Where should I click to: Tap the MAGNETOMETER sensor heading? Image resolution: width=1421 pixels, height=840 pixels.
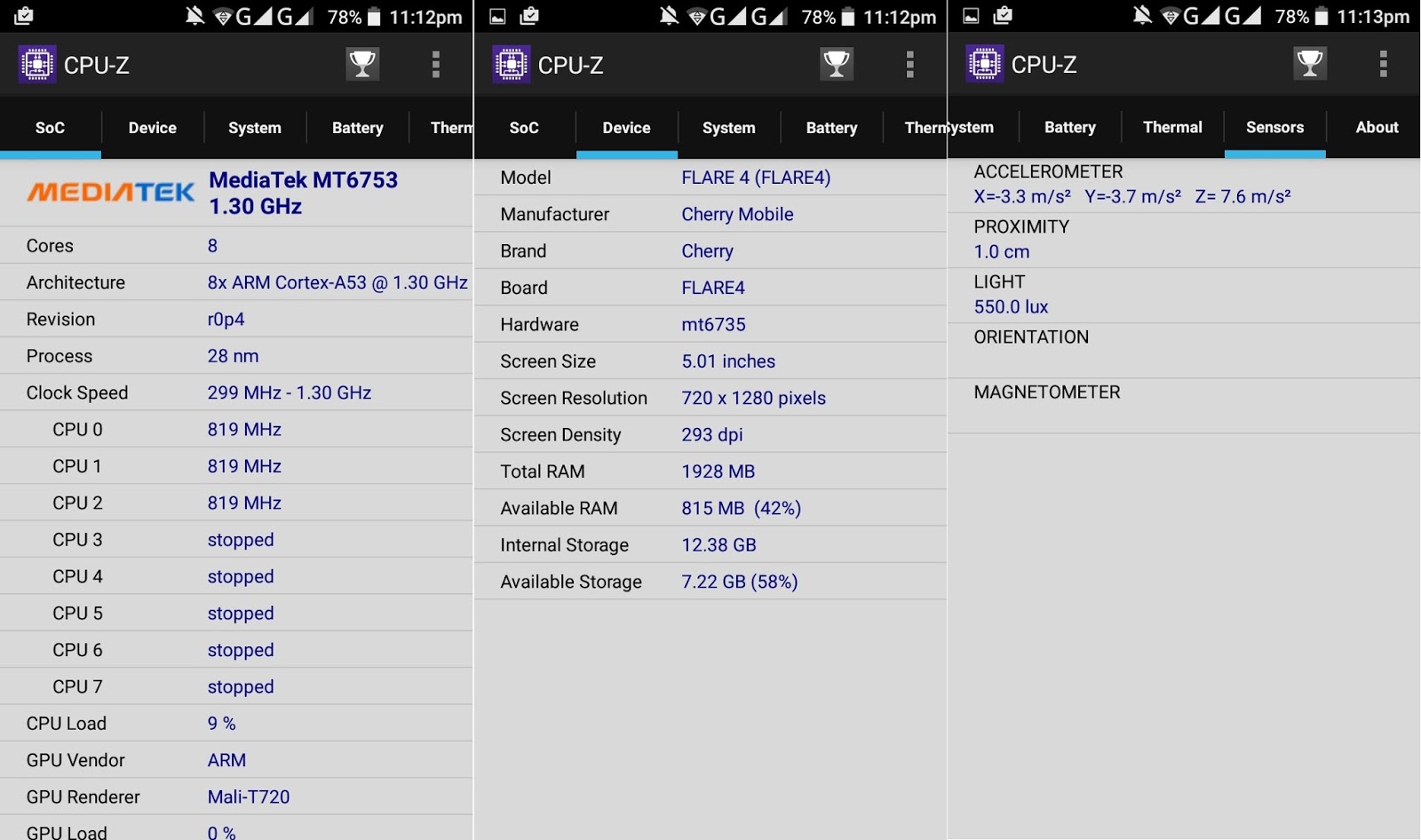[x=1047, y=392]
